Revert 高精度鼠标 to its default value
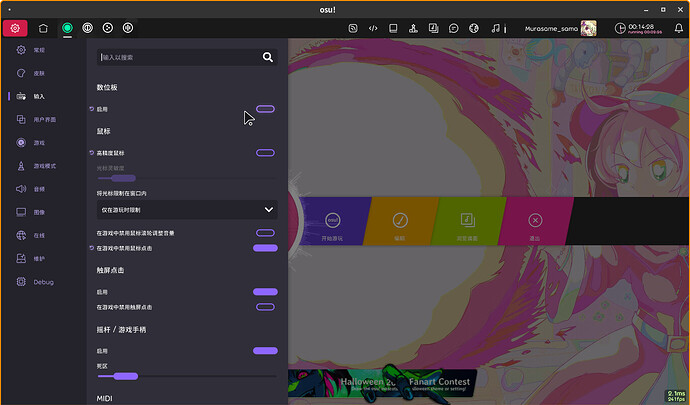 point(92,153)
